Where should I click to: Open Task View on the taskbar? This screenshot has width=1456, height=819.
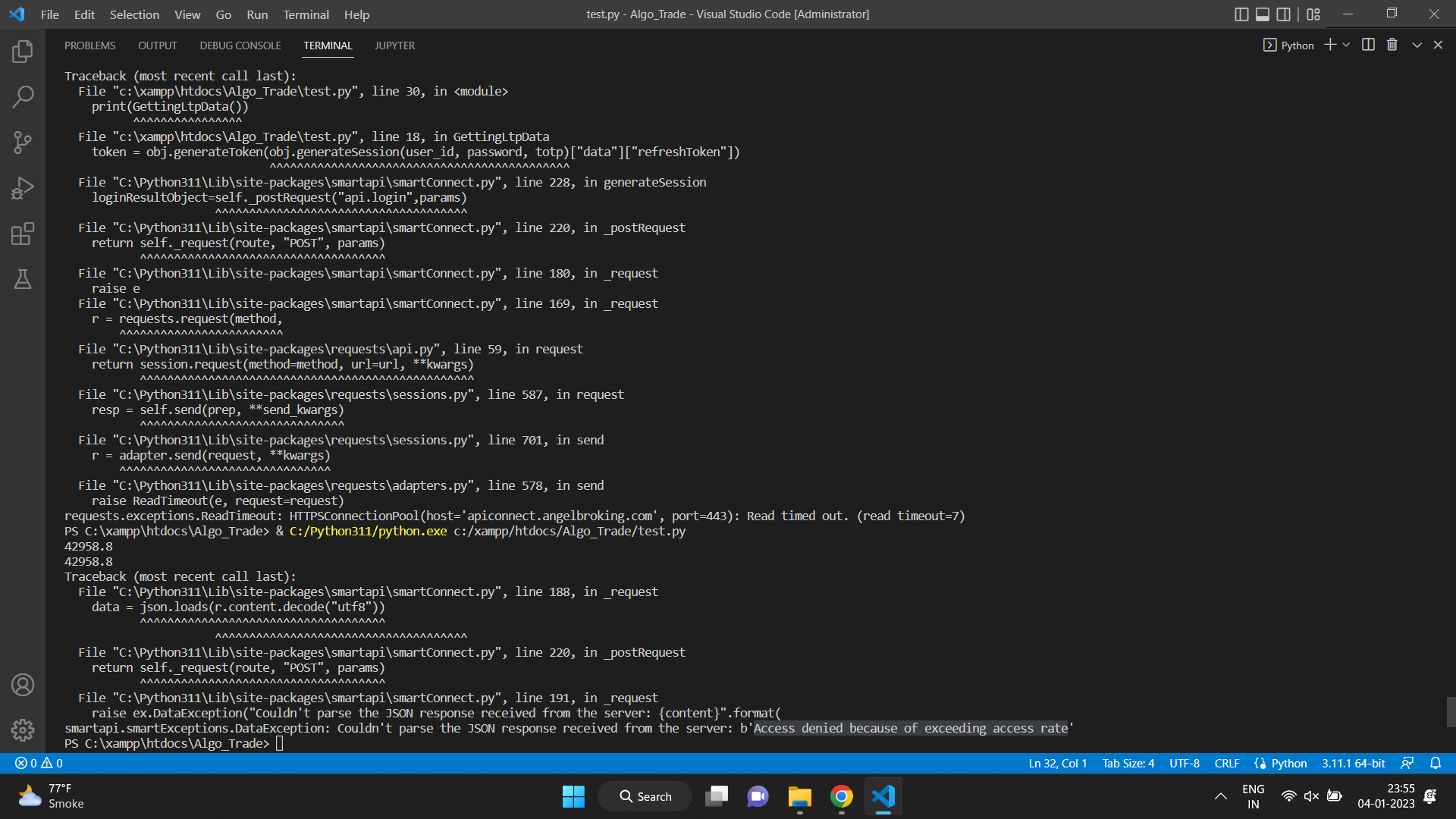click(717, 796)
